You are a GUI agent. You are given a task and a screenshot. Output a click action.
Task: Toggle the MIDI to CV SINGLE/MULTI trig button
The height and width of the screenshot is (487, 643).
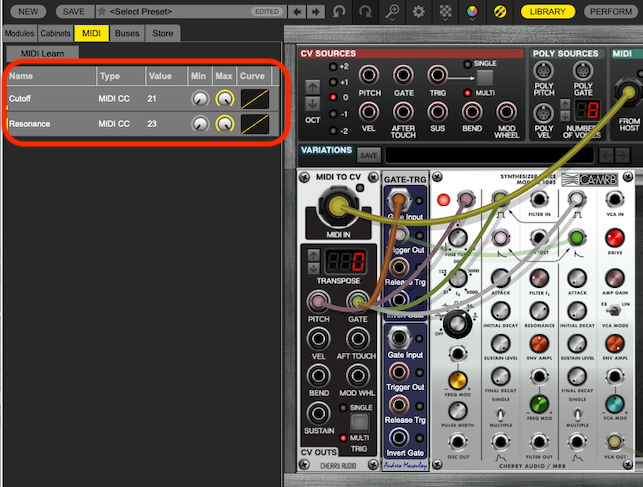point(359,422)
